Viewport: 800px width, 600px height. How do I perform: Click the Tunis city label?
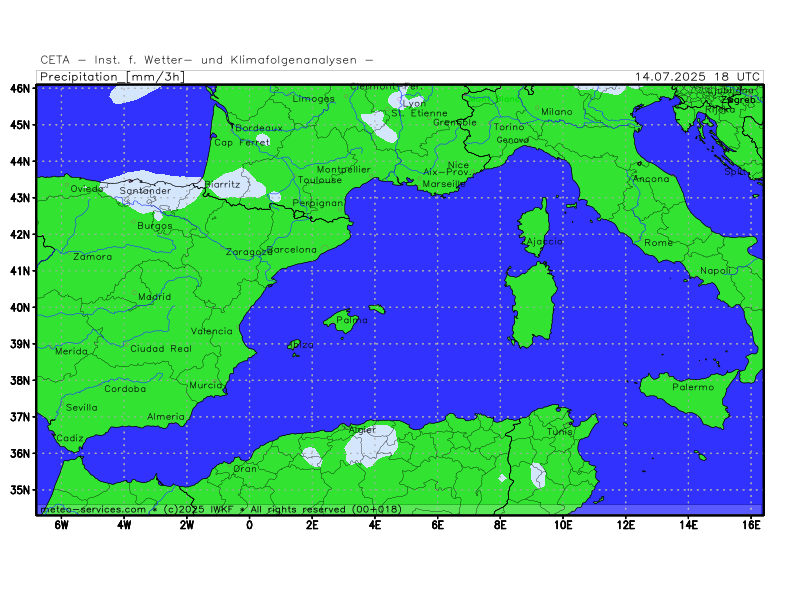560,431
